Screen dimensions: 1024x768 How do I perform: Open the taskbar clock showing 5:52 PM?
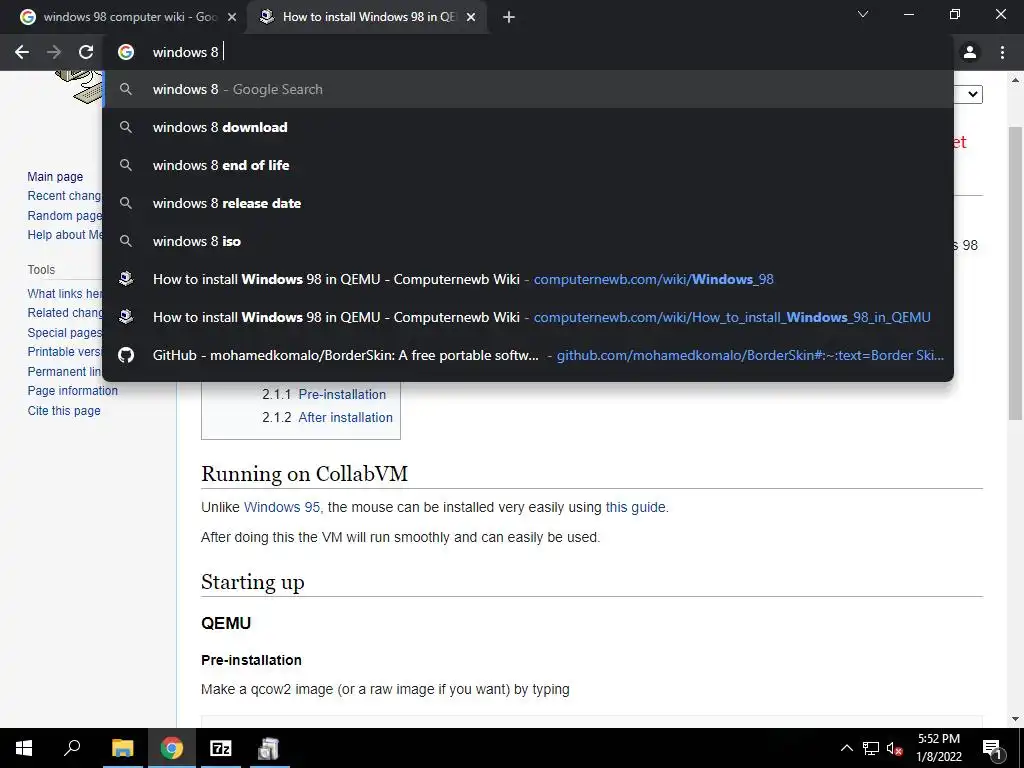coord(938,748)
